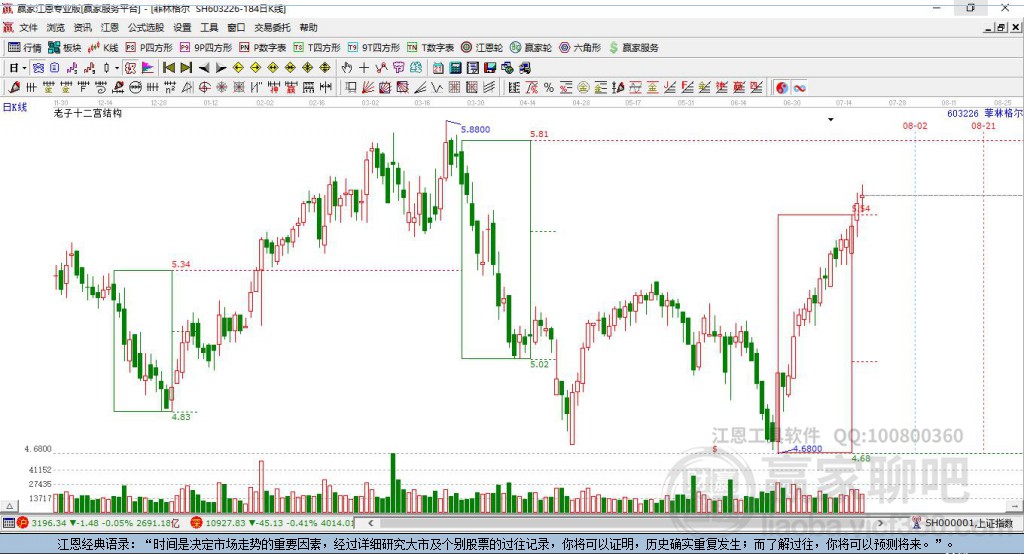This screenshot has height=554, width=1024.
Task: Open the 江恩 menu
Action: [110, 27]
